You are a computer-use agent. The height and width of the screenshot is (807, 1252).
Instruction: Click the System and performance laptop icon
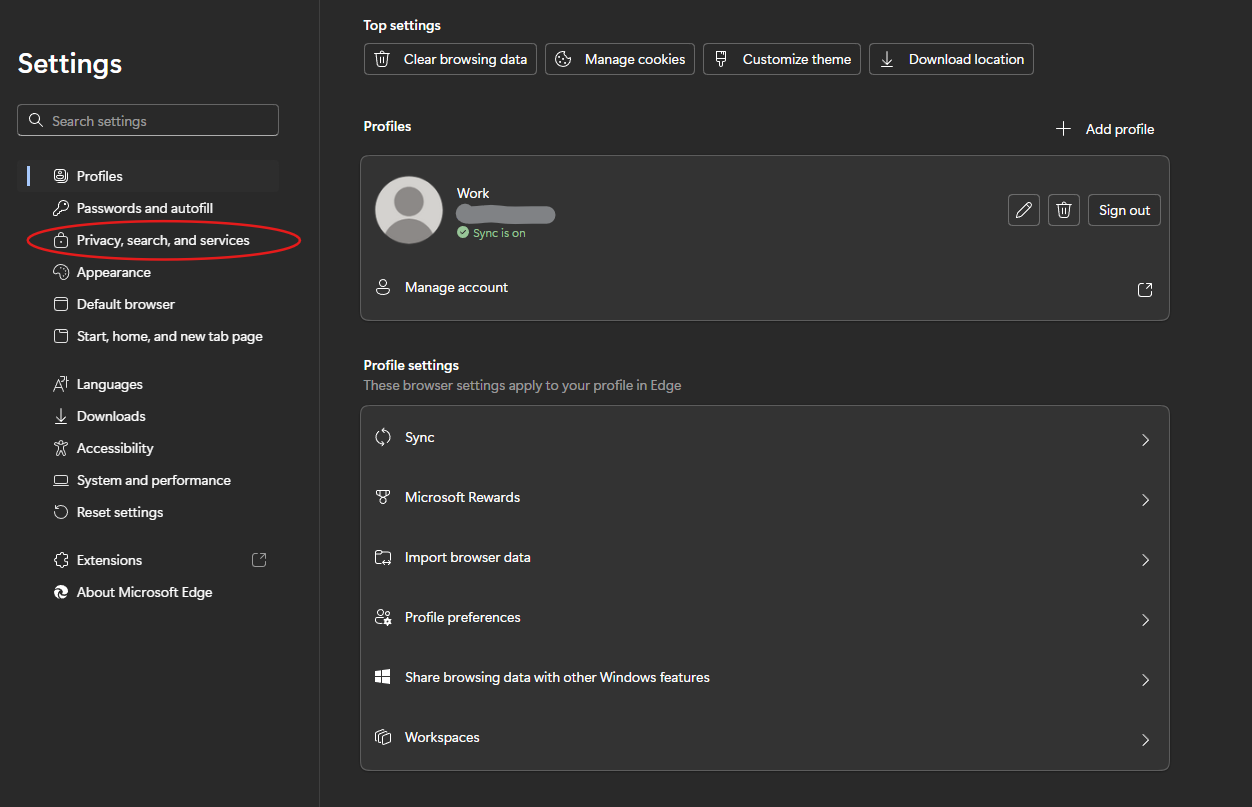tap(60, 480)
